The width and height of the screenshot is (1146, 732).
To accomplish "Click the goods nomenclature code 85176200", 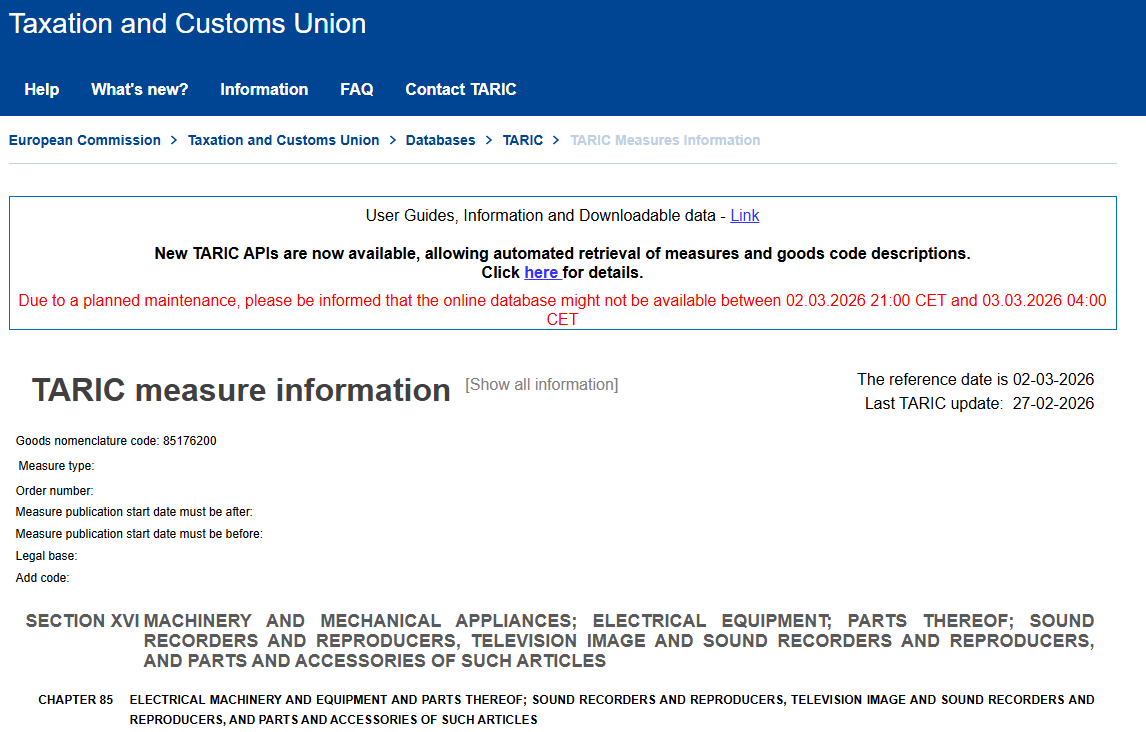I will click(189, 441).
